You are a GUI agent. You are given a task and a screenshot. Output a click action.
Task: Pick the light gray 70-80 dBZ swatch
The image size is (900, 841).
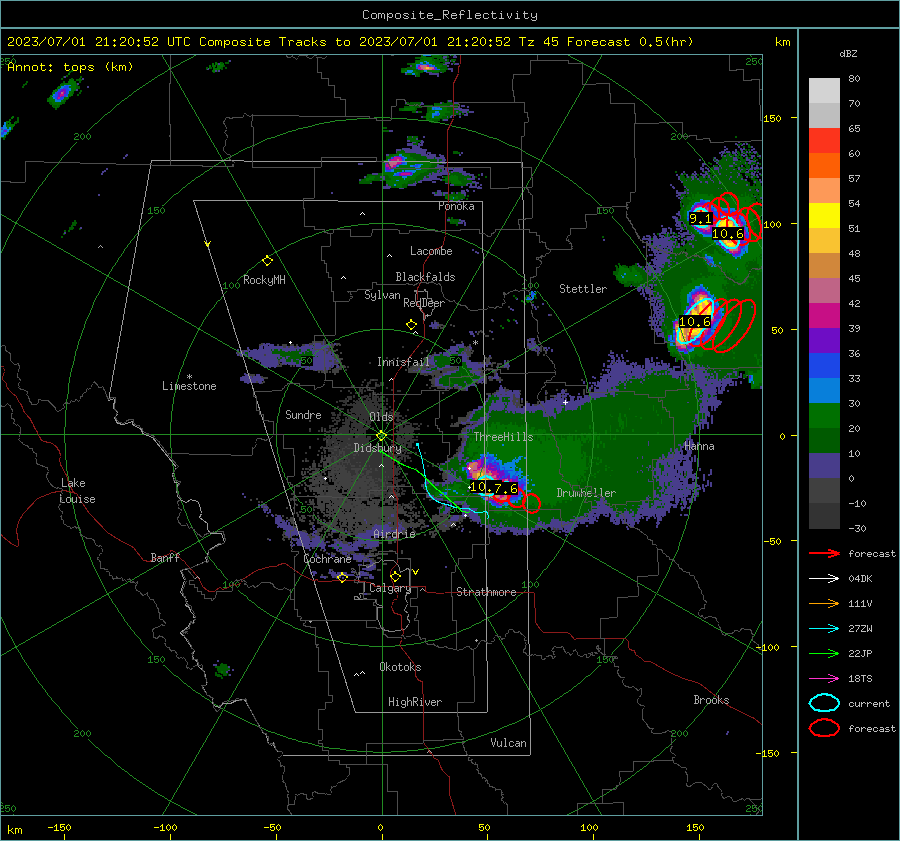(x=824, y=91)
